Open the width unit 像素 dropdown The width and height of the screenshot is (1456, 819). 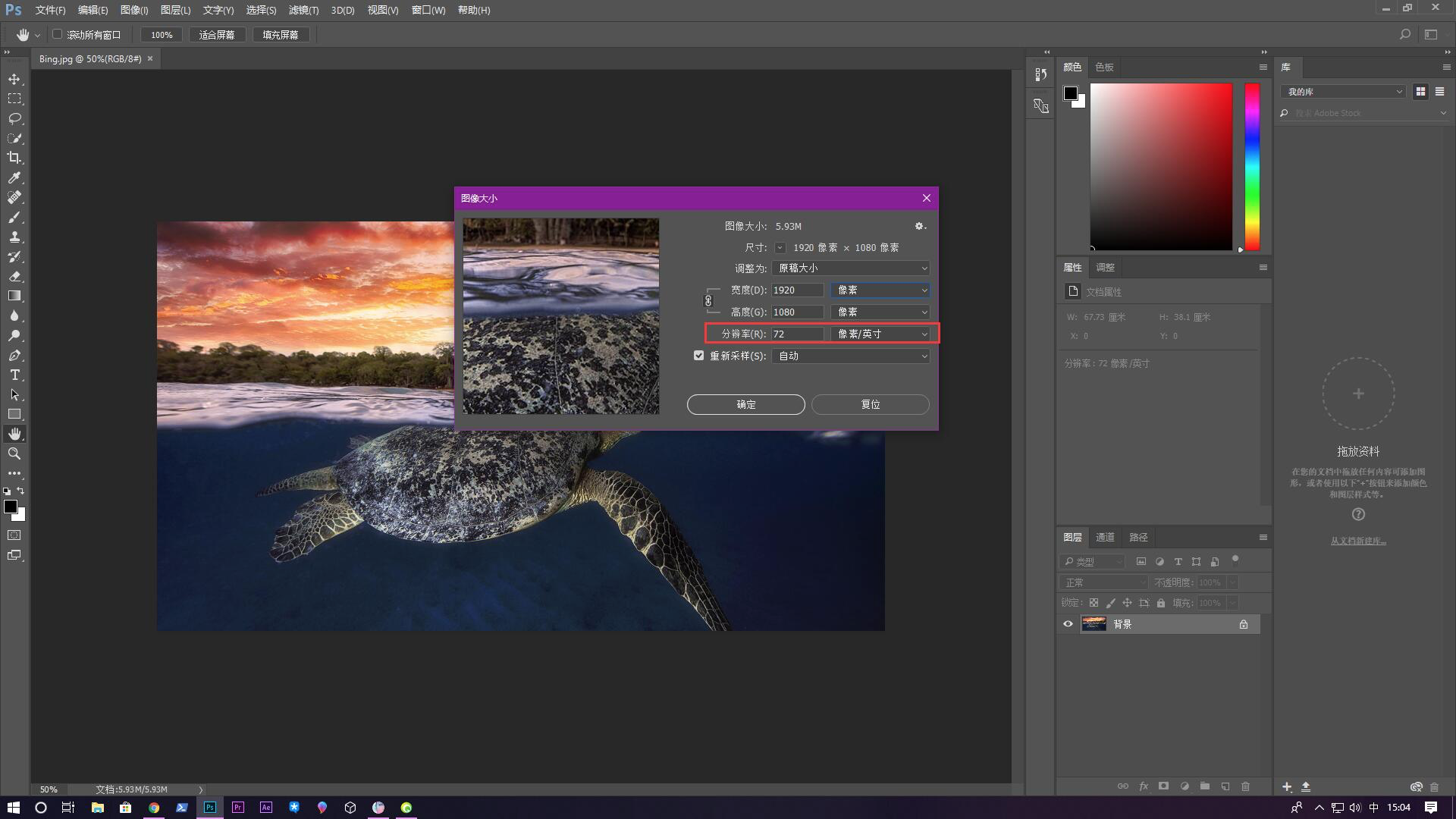(881, 290)
